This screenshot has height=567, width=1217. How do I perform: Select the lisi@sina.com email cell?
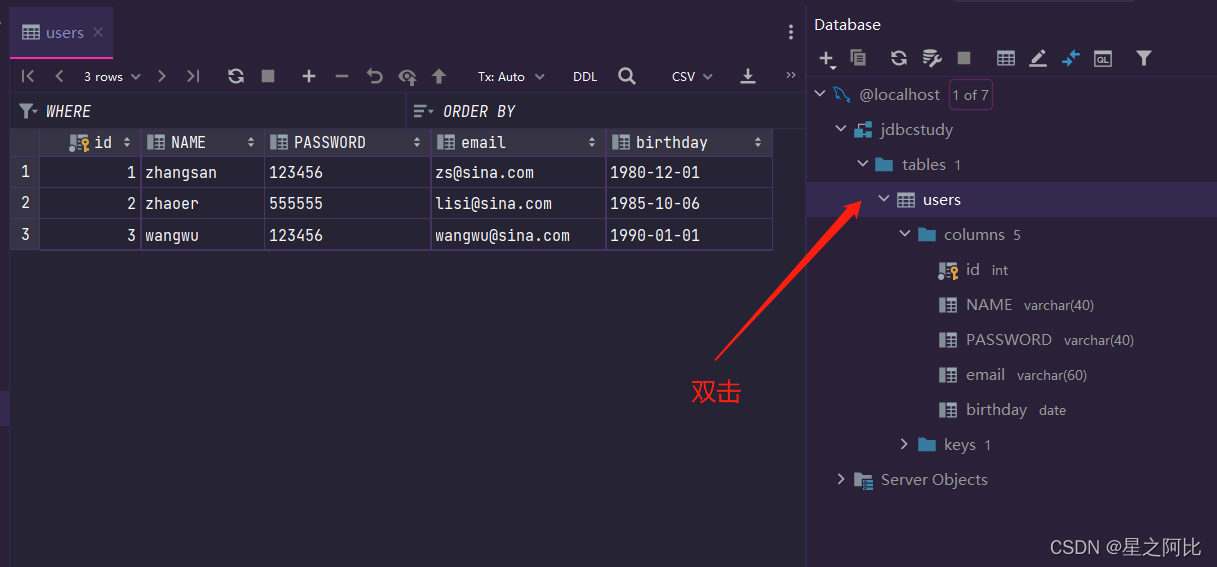coord(518,204)
